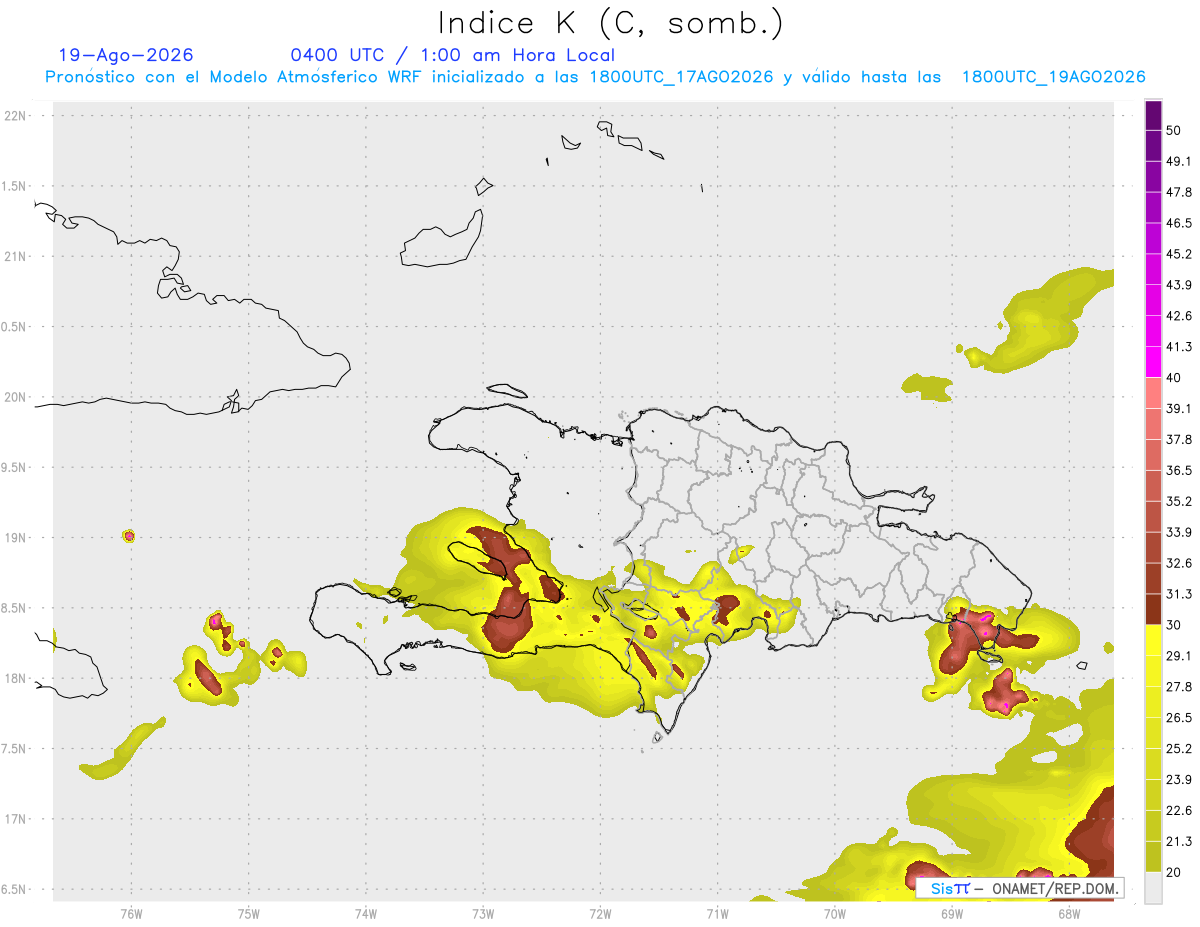Click the "21N" latitude label
The height and width of the screenshot is (927, 1200).
click(15, 256)
